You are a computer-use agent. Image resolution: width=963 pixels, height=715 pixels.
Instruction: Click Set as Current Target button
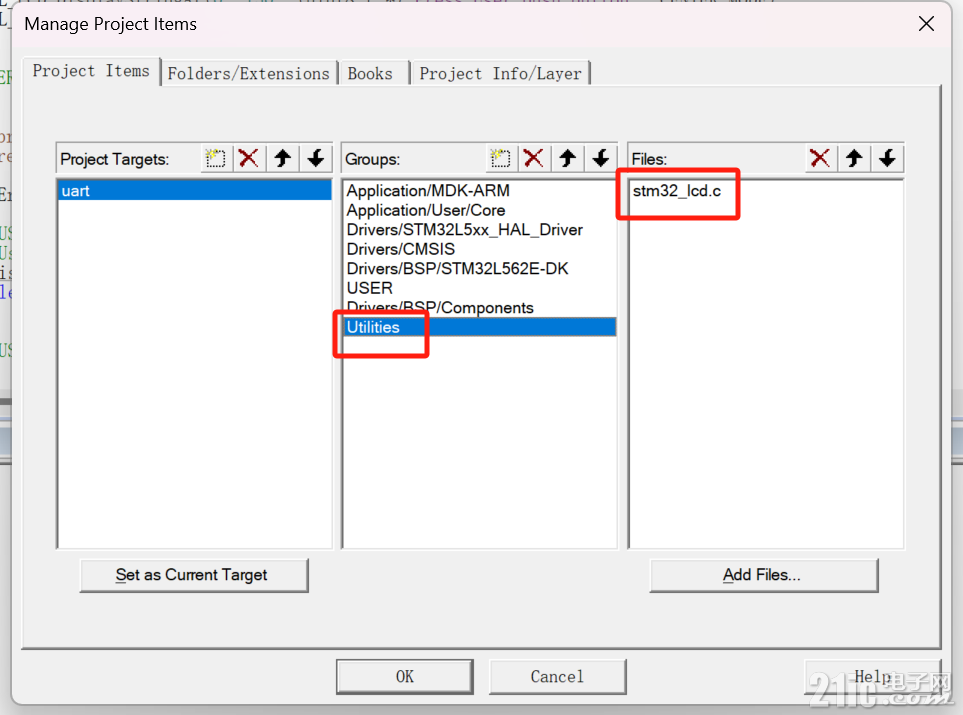coord(193,575)
